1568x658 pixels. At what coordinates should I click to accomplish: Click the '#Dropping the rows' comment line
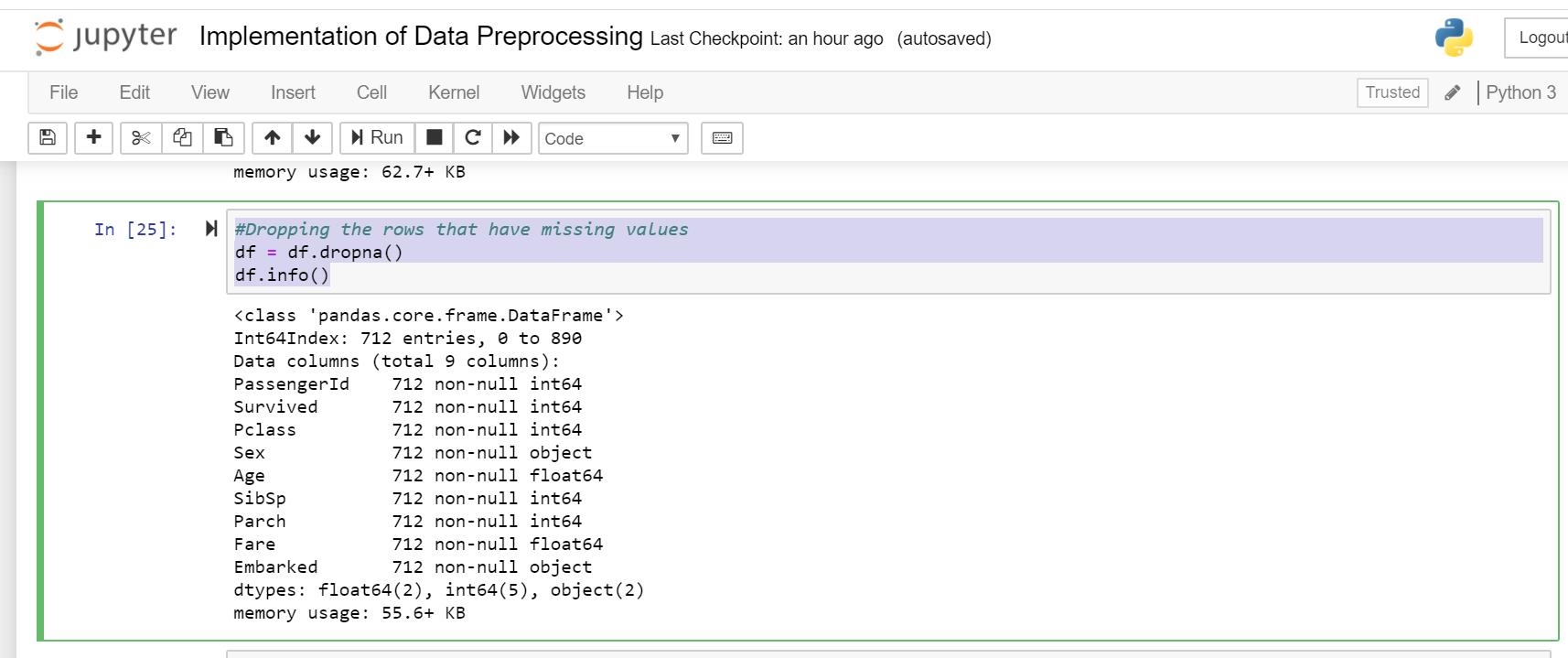(x=462, y=230)
